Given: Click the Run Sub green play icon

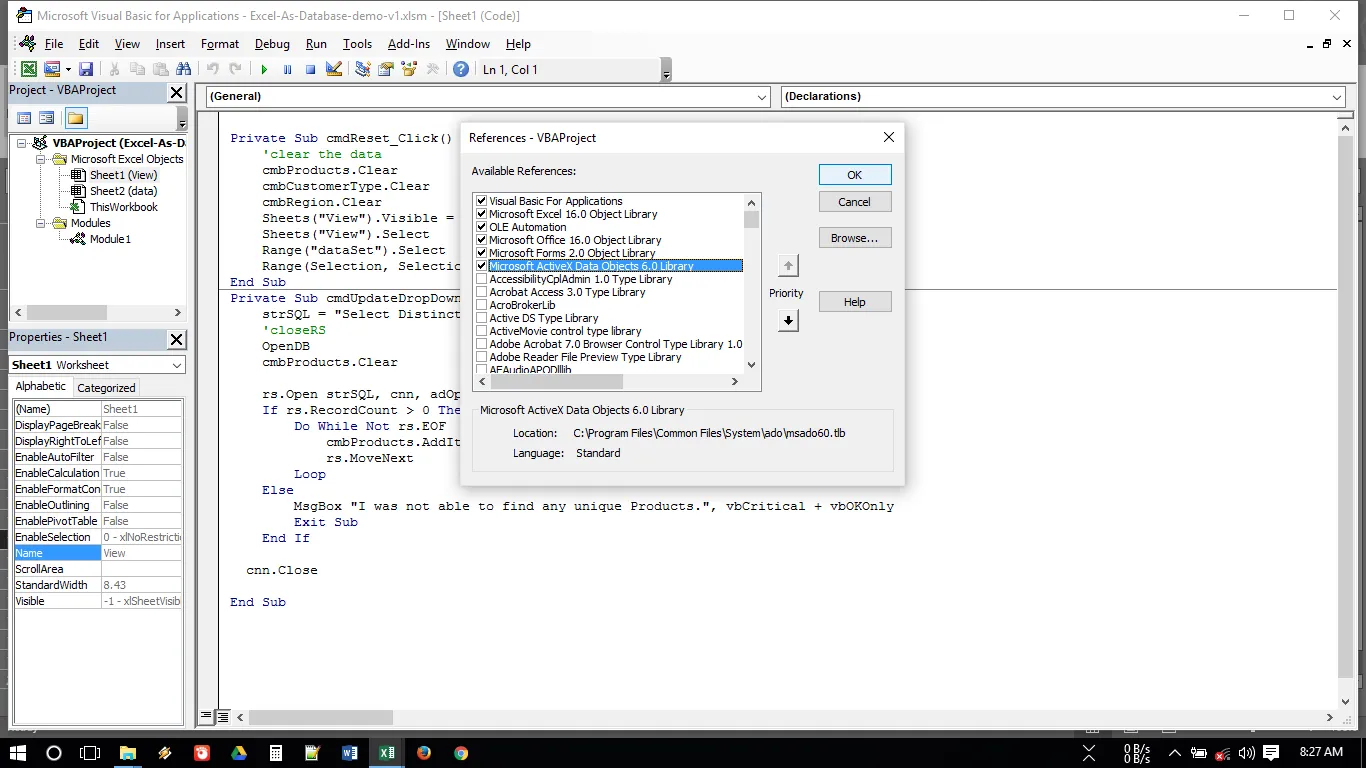Looking at the screenshot, I should click(x=264, y=70).
